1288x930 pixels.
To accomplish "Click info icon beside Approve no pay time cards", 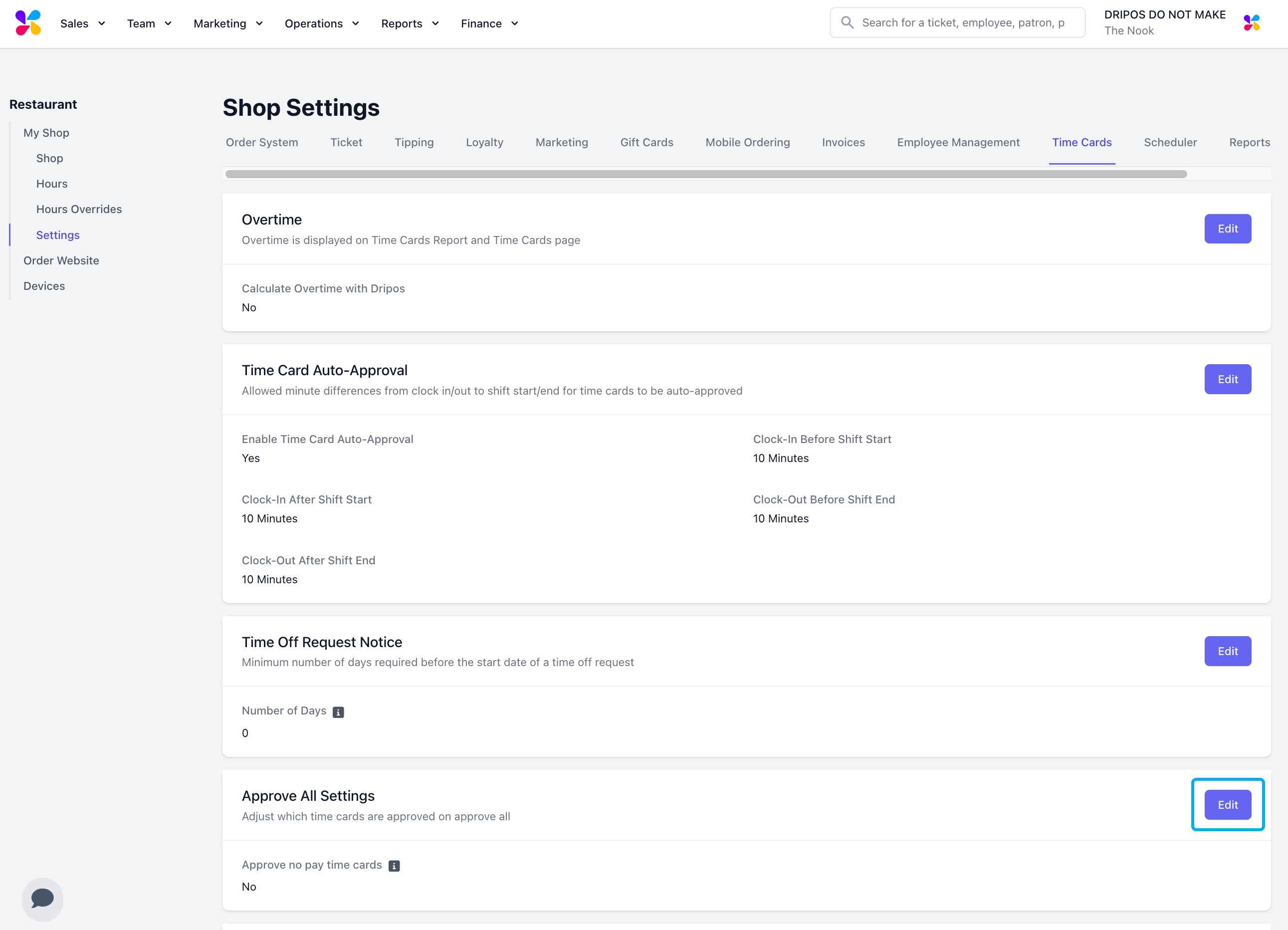I will (394, 865).
